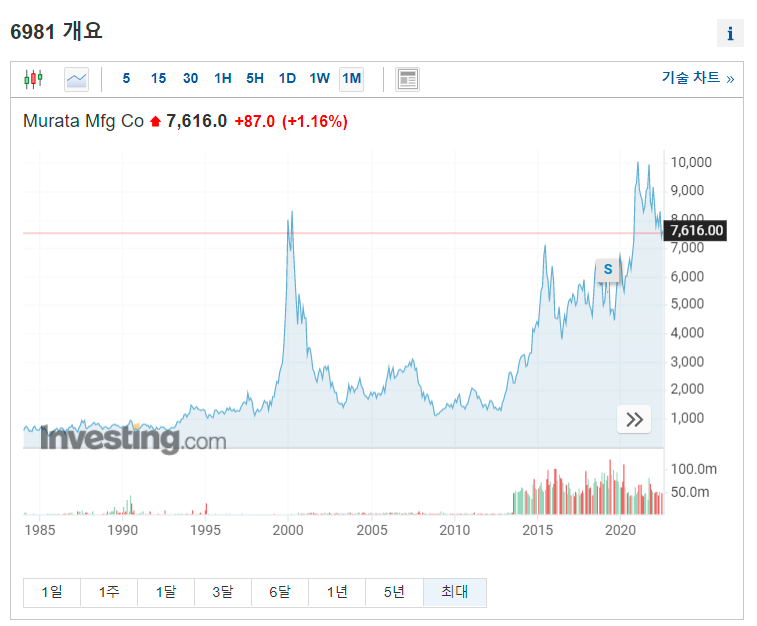Select the 1W interval
The width and height of the screenshot is (757, 626).
pyautogui.click(x=319, y=78)
